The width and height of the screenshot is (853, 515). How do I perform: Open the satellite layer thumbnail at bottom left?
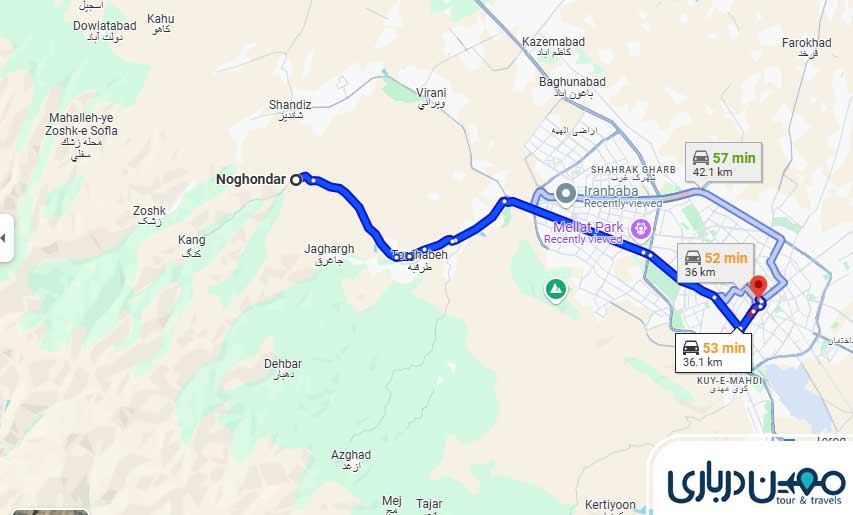tap(50, 512)
